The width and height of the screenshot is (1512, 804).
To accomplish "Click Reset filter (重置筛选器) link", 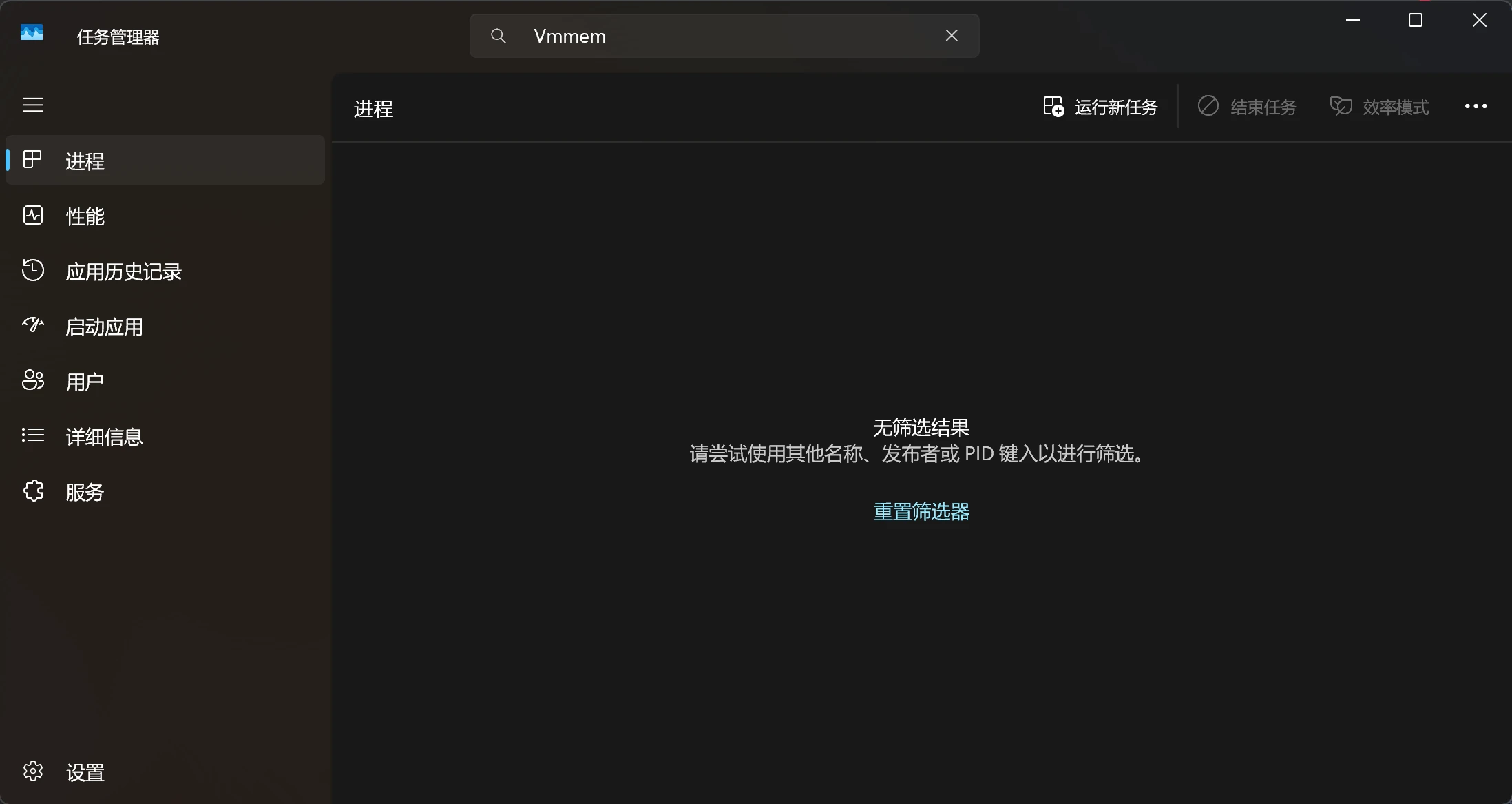I will (x=921, y=511).
